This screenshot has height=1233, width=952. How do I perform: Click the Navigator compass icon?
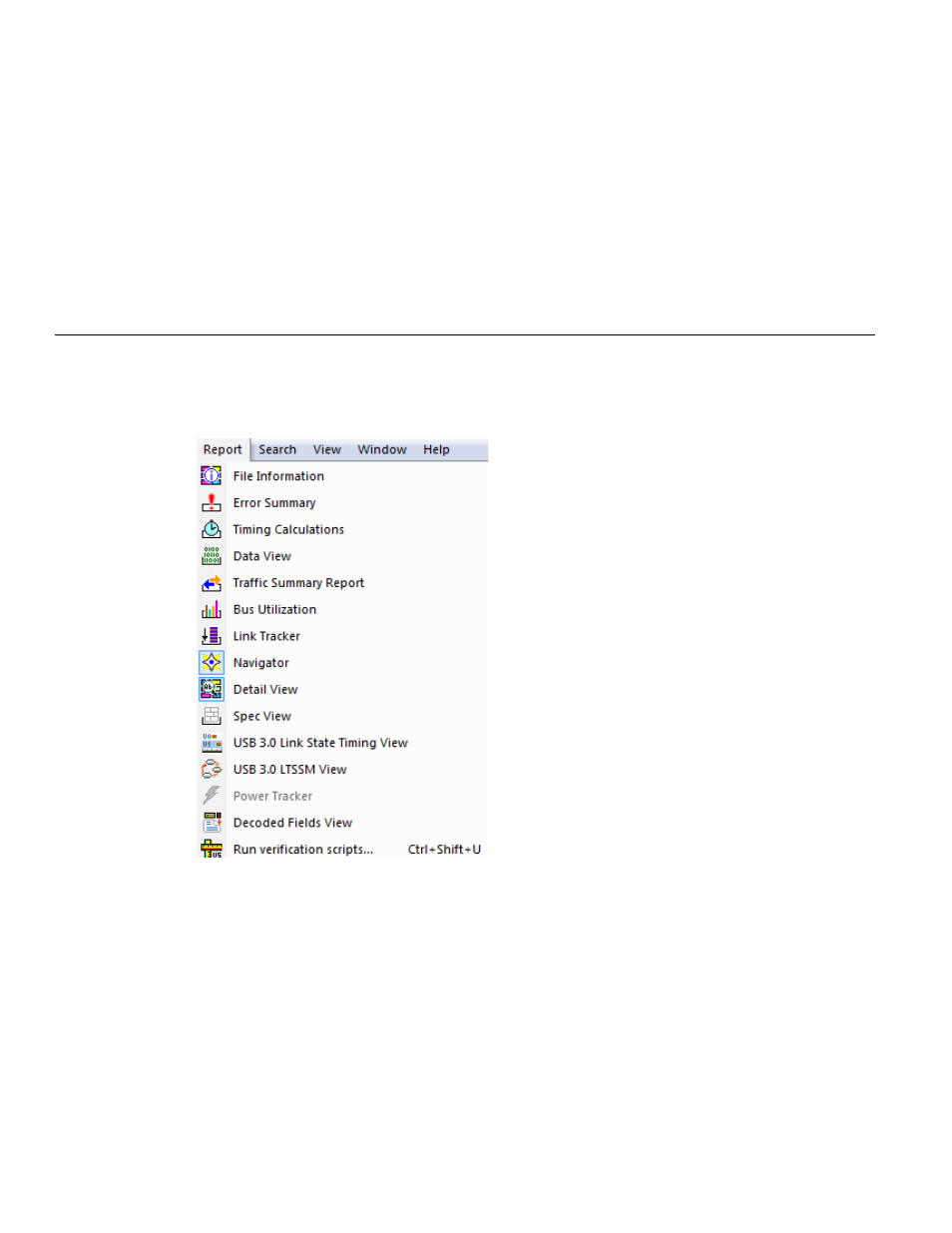pos(212,663)
